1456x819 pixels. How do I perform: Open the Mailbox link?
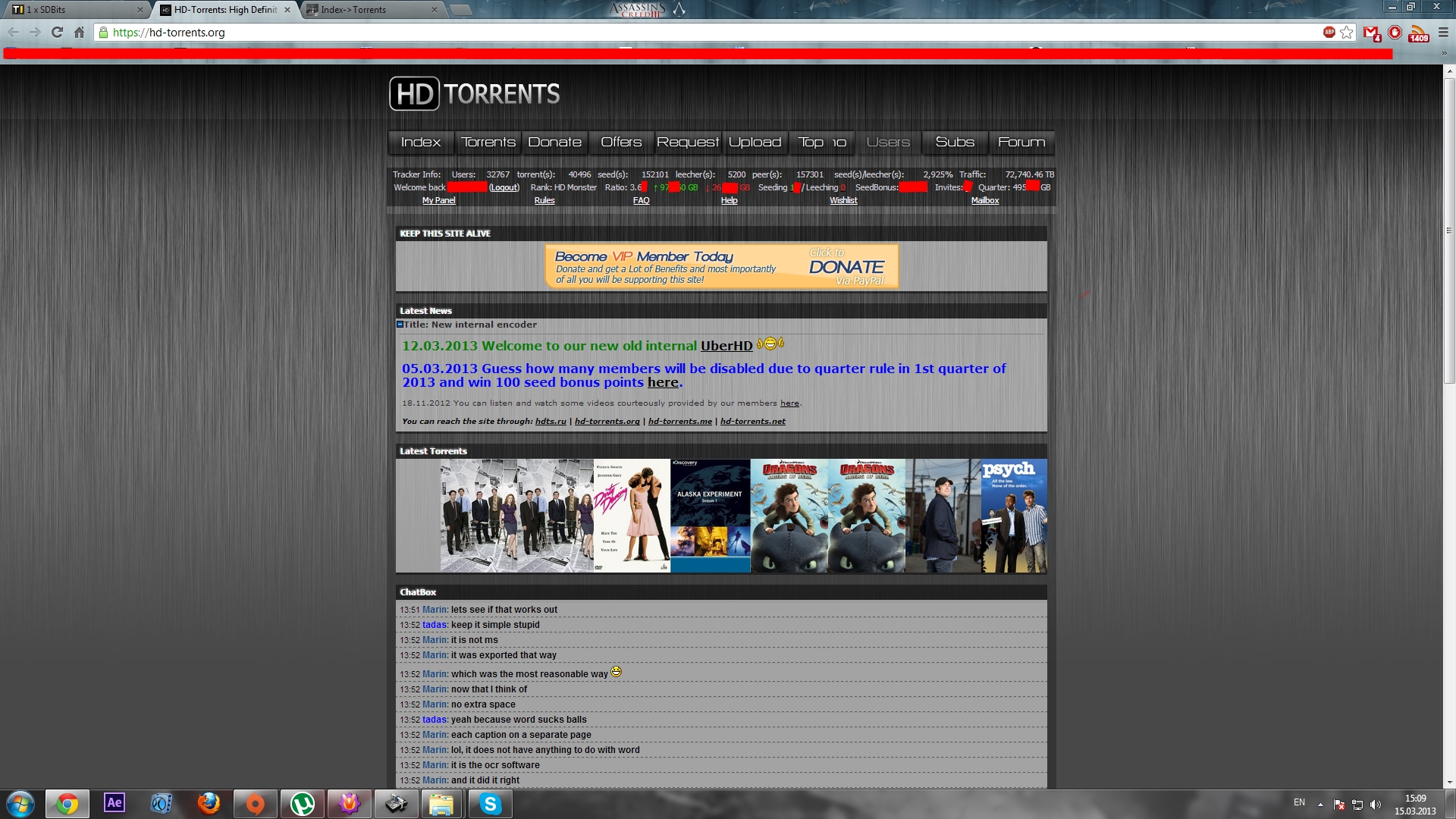click(985, 200)
